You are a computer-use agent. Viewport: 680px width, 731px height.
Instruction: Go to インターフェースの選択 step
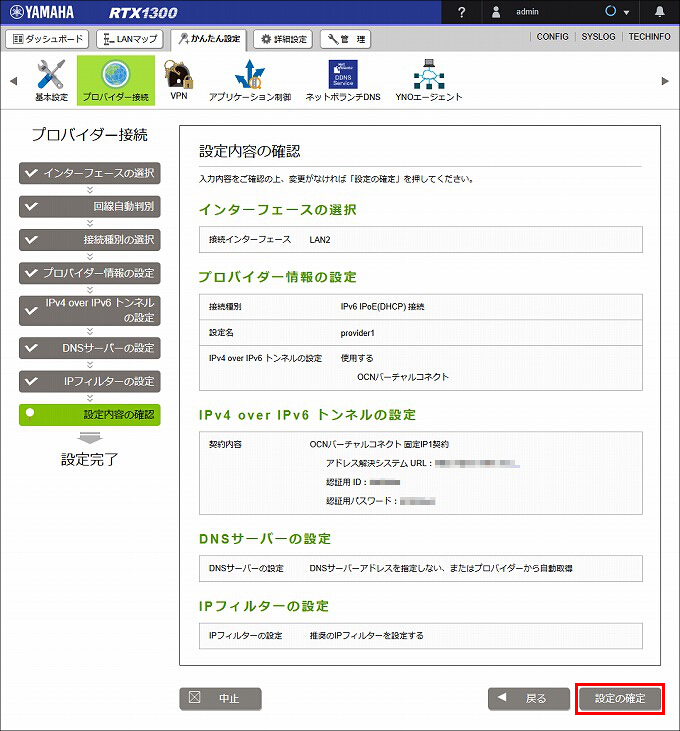89,173
